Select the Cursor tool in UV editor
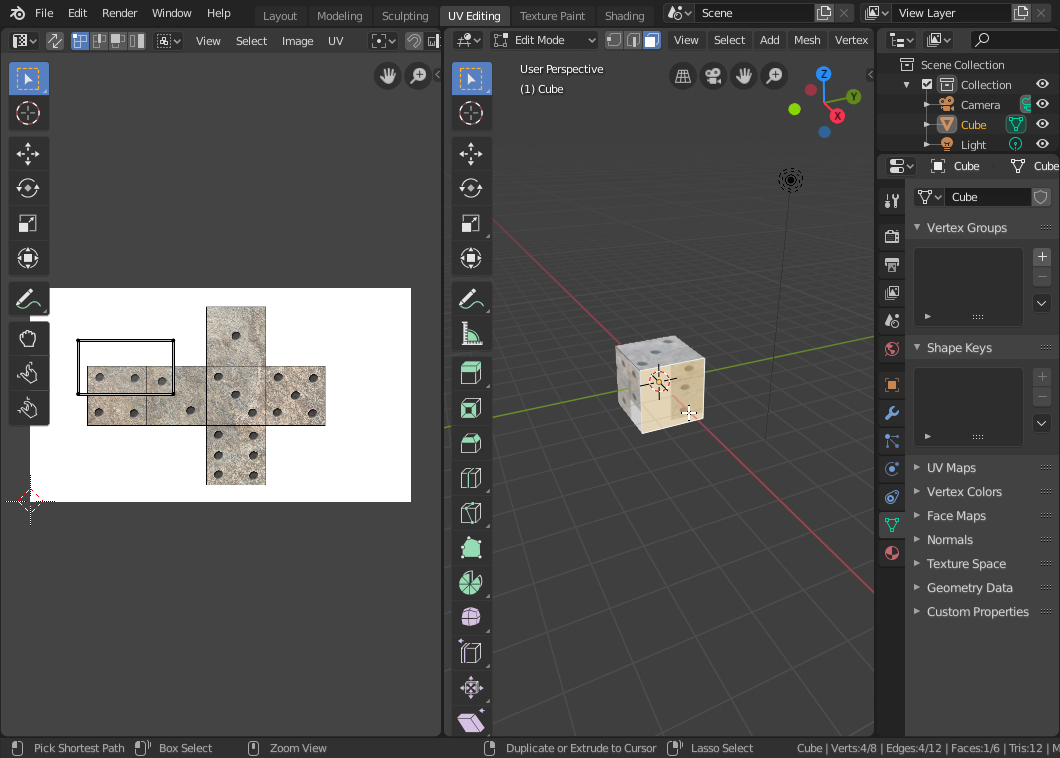 [x=28, y=113]
